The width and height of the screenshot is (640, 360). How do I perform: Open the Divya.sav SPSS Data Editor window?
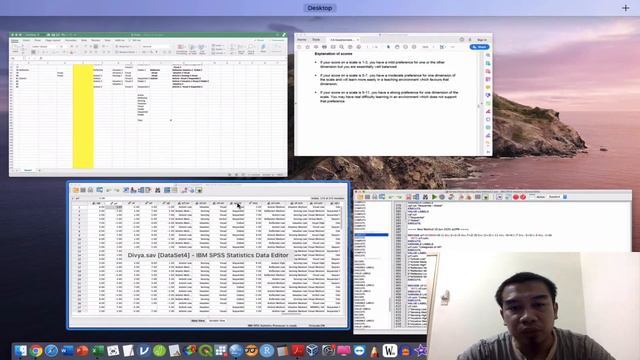(208, 255)
